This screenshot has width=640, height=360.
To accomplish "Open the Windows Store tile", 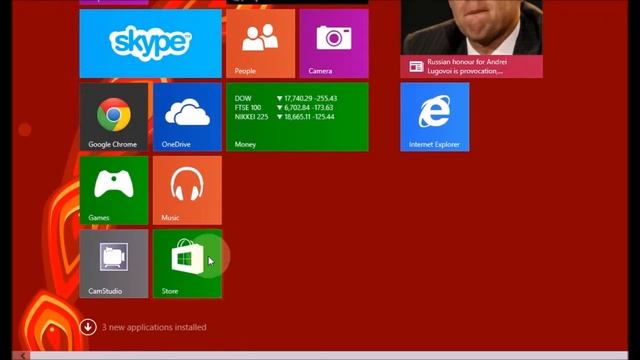I will (x=187, y=264).
